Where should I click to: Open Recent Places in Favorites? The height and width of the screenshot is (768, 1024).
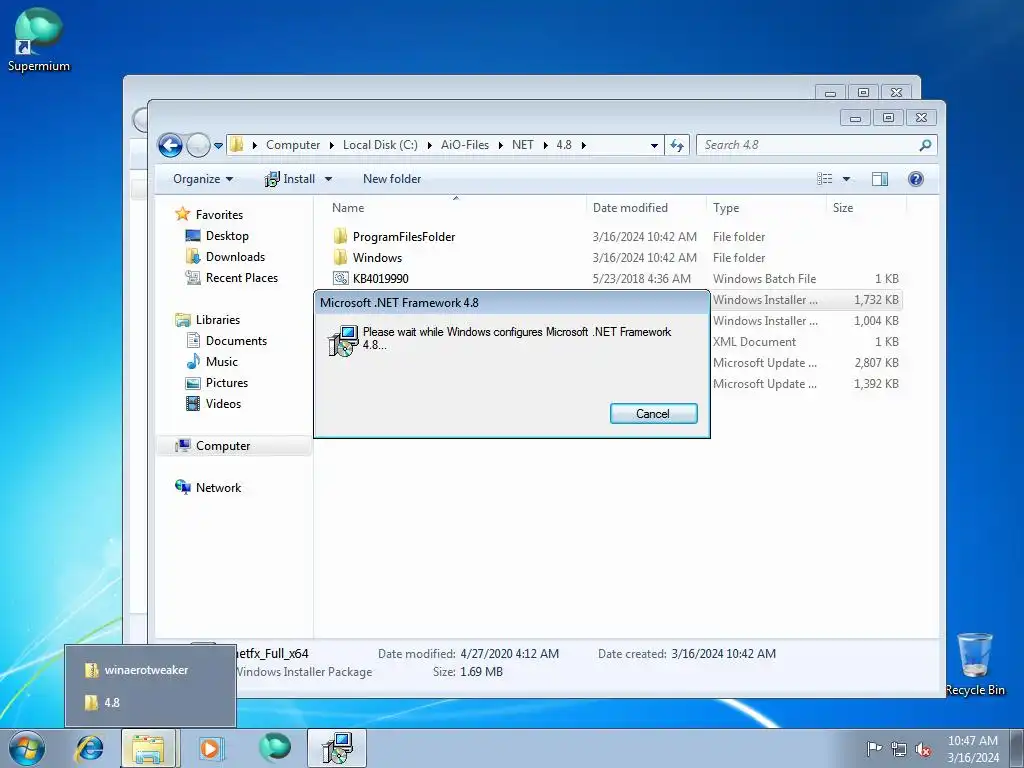tap(242, 278)
